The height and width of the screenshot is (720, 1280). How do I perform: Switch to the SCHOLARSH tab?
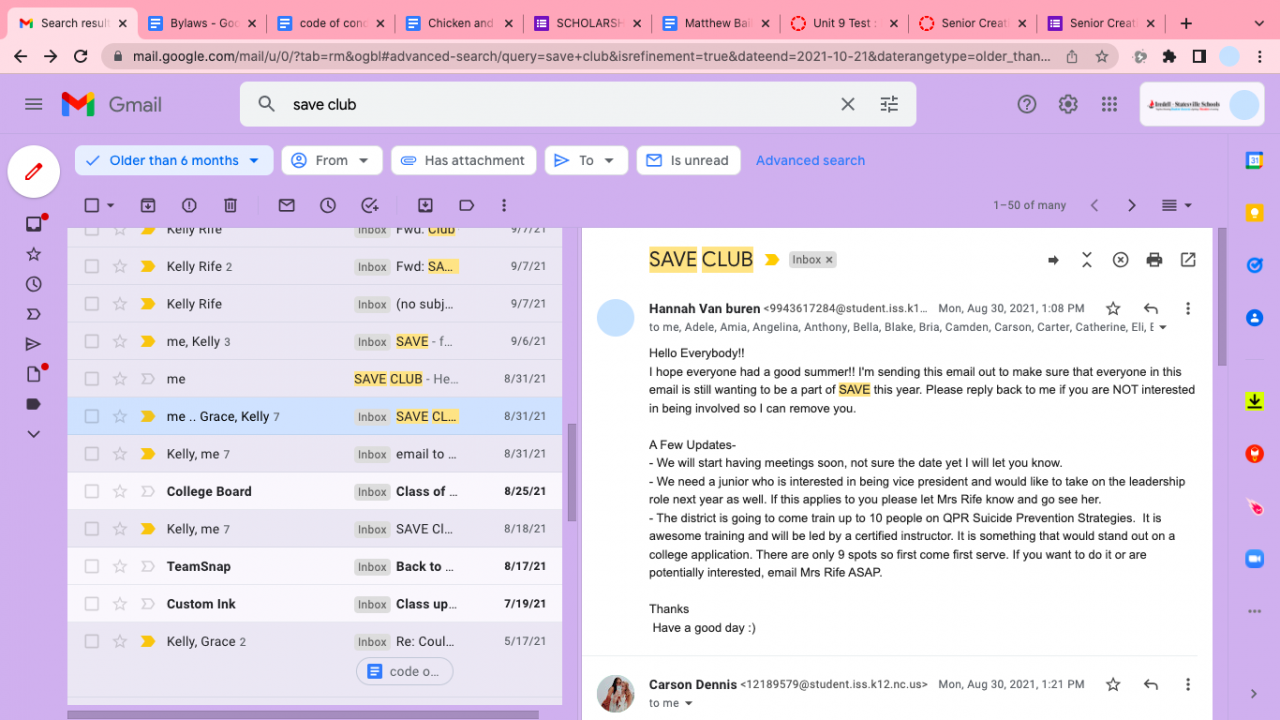coord(586,23)
